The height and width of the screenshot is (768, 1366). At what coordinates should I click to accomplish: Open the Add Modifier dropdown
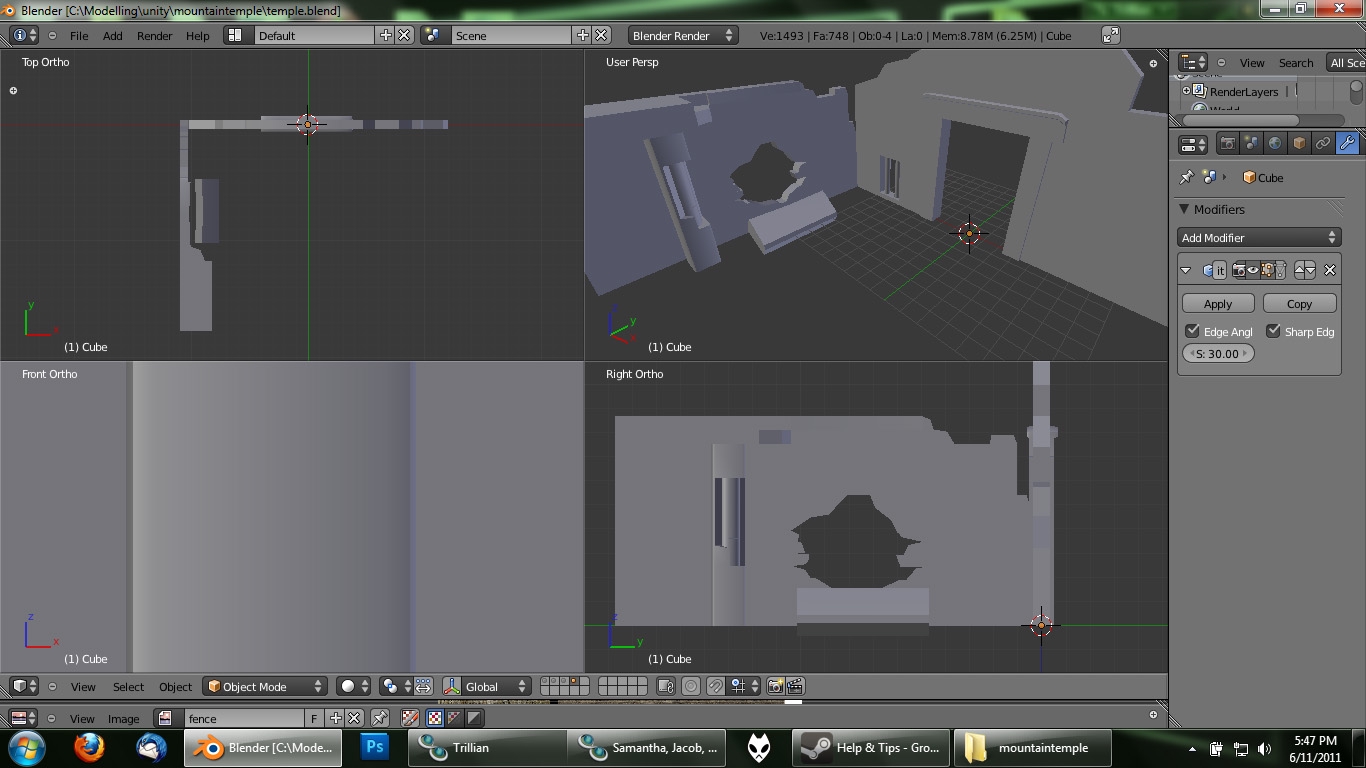[x=1259, y=238]
